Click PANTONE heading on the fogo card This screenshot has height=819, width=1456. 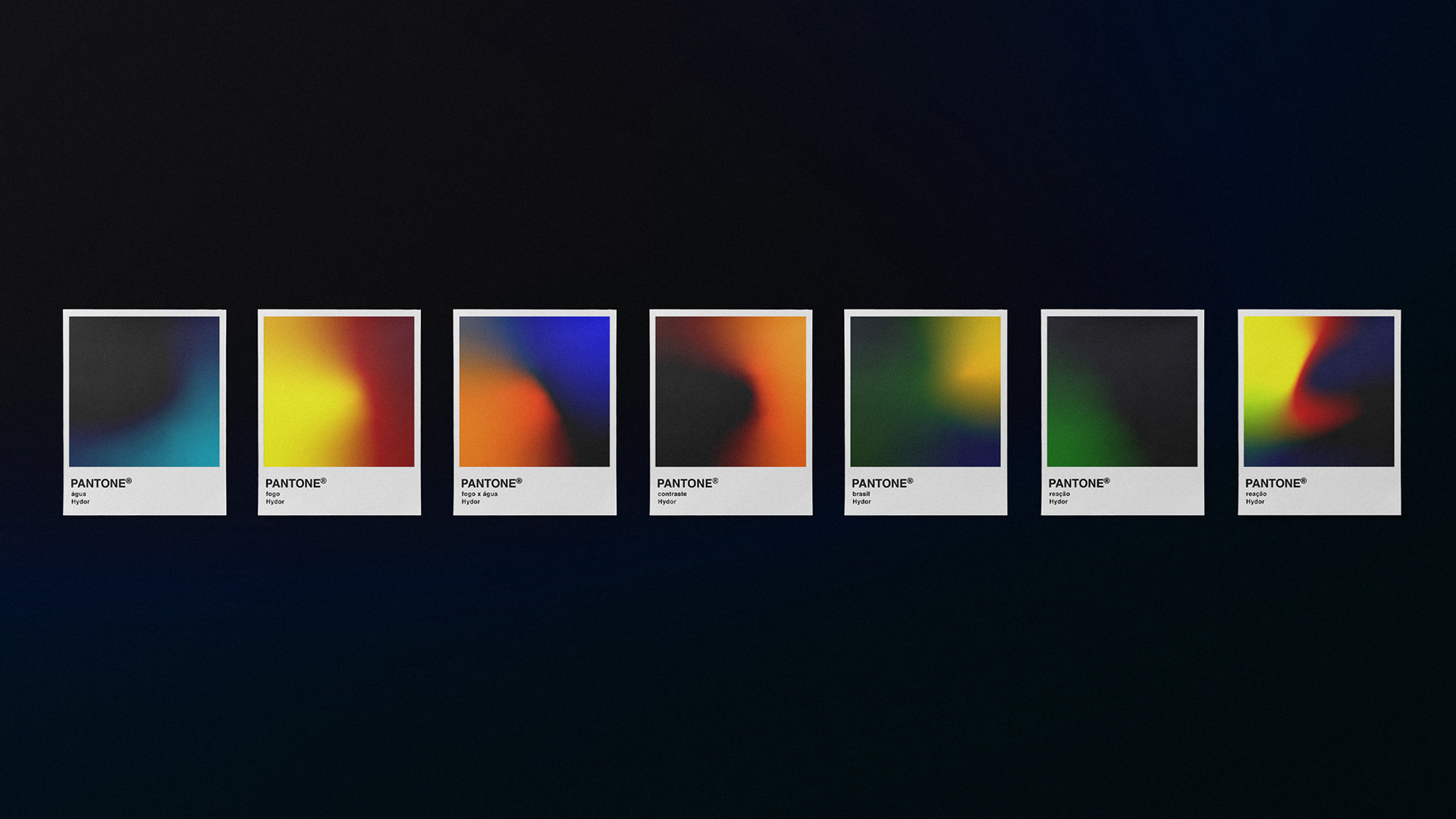[296, 483]
